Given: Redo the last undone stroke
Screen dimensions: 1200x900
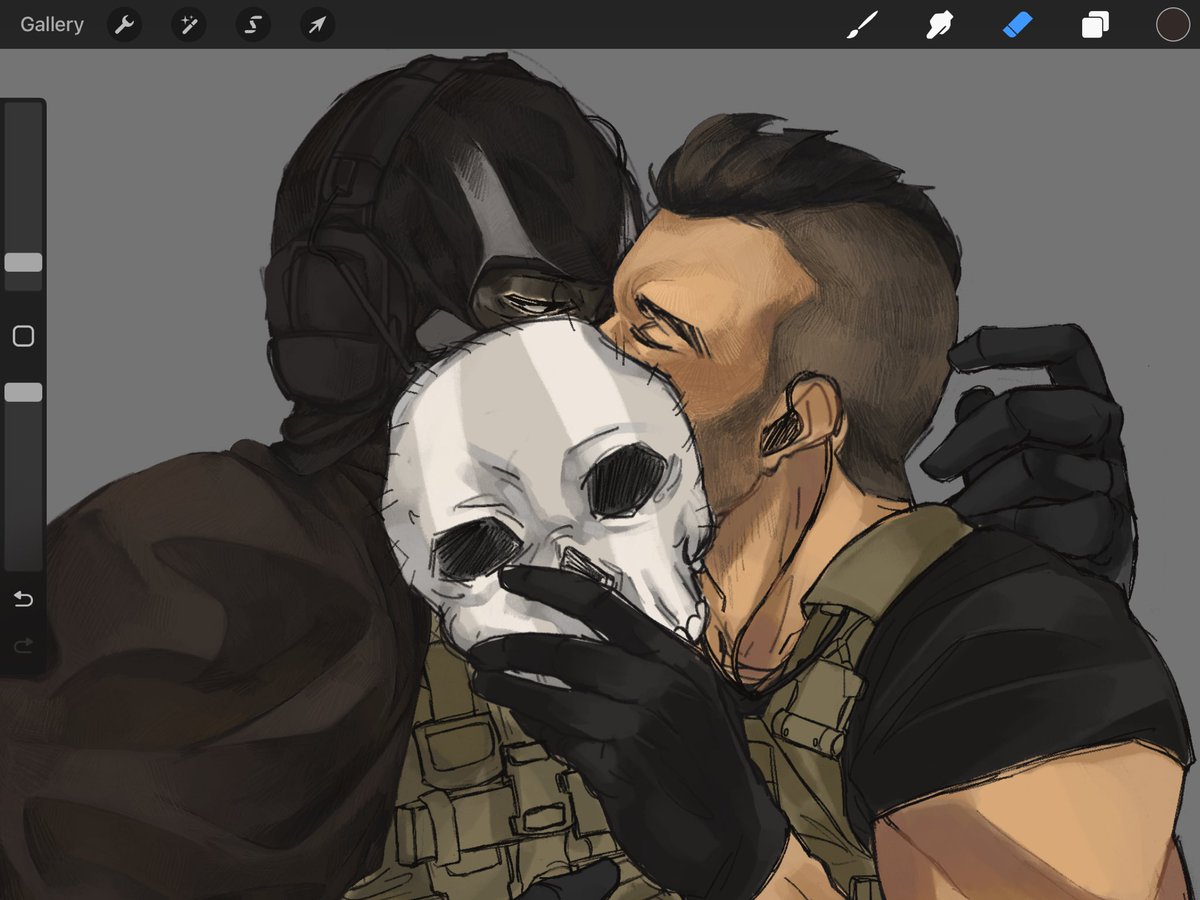Looking at the screenshot, I should 23,646.
